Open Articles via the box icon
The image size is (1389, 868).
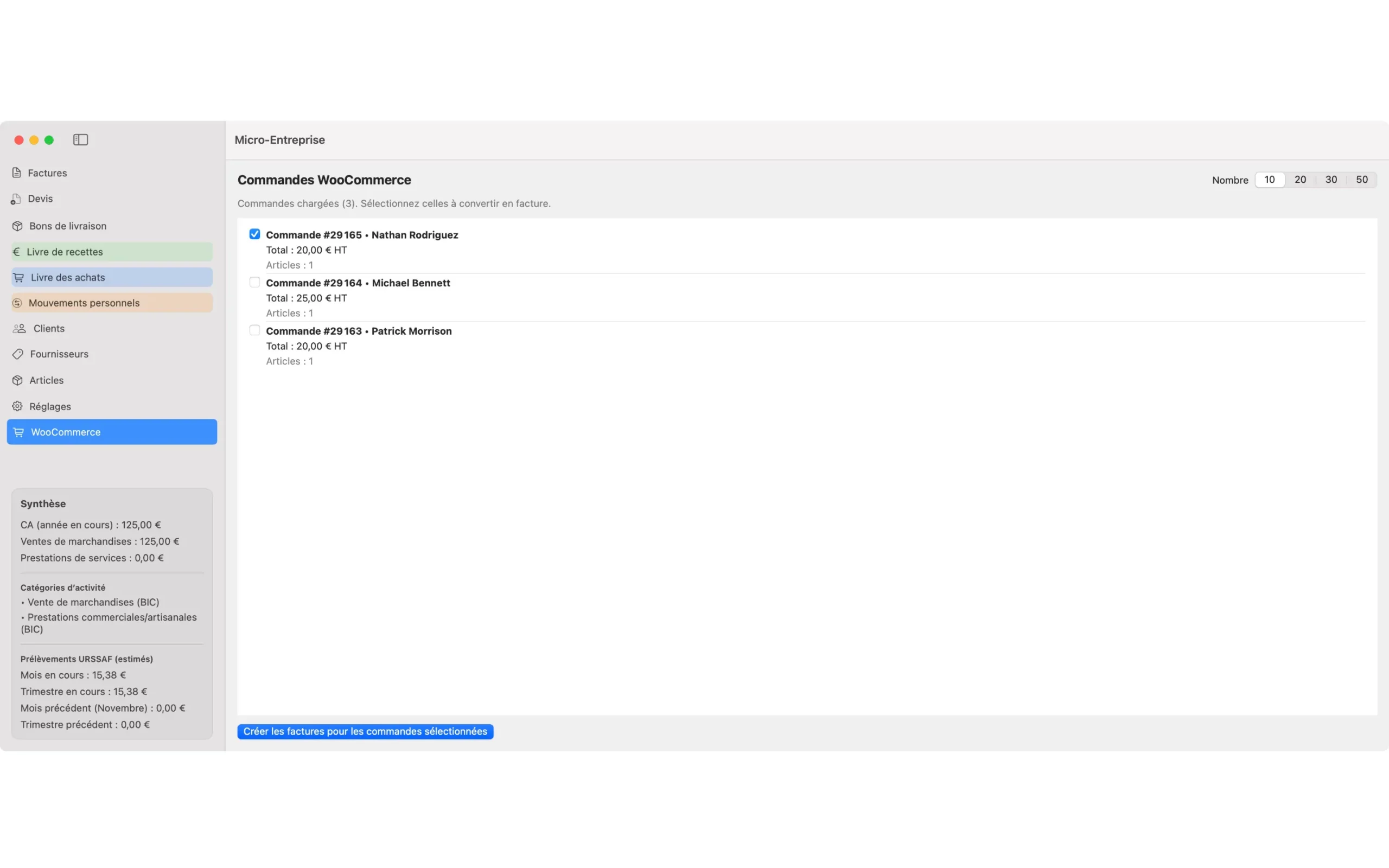17,380
